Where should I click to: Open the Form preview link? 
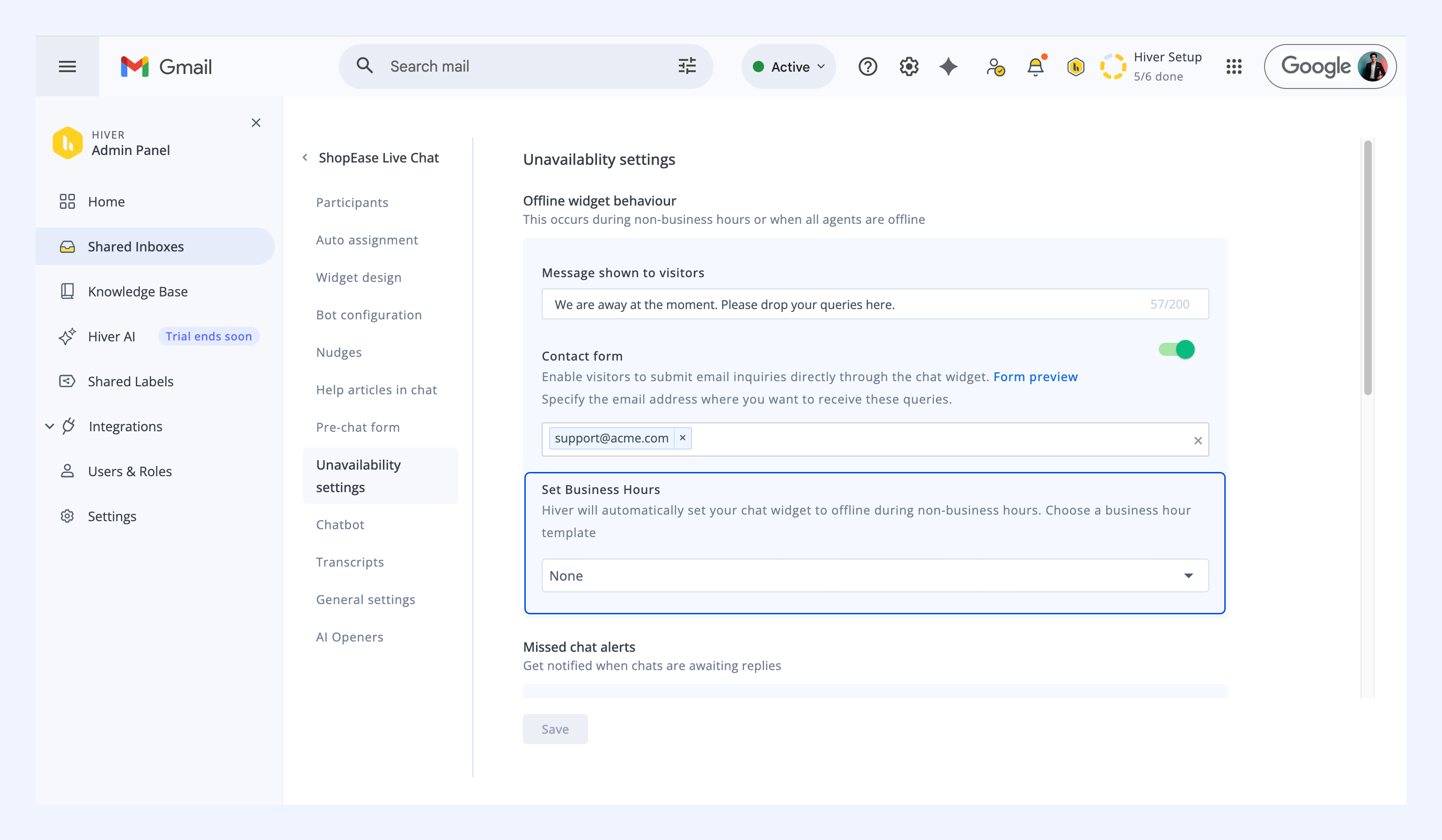[1035, 376]
